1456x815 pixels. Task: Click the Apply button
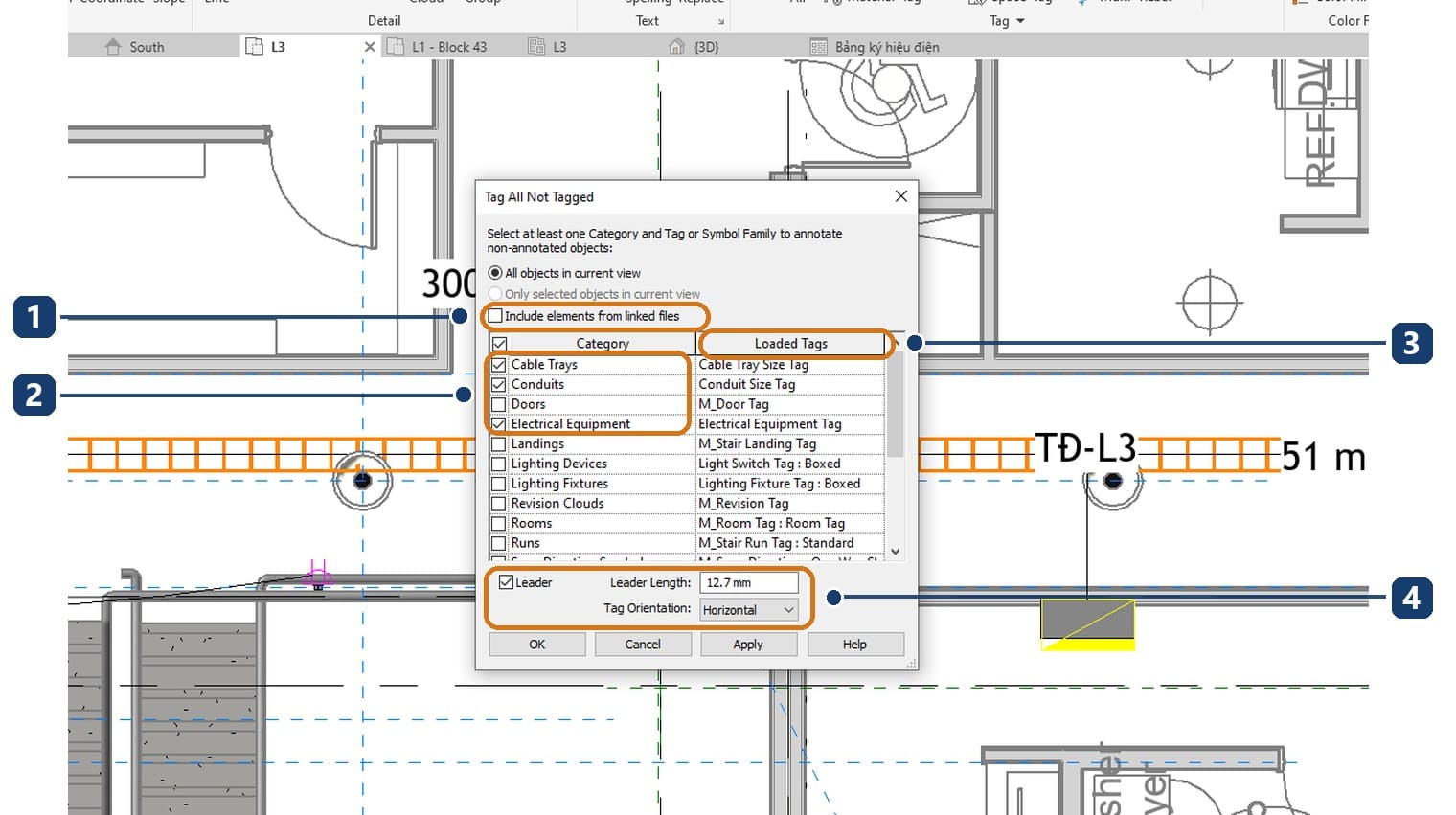(x=748, y=645)
